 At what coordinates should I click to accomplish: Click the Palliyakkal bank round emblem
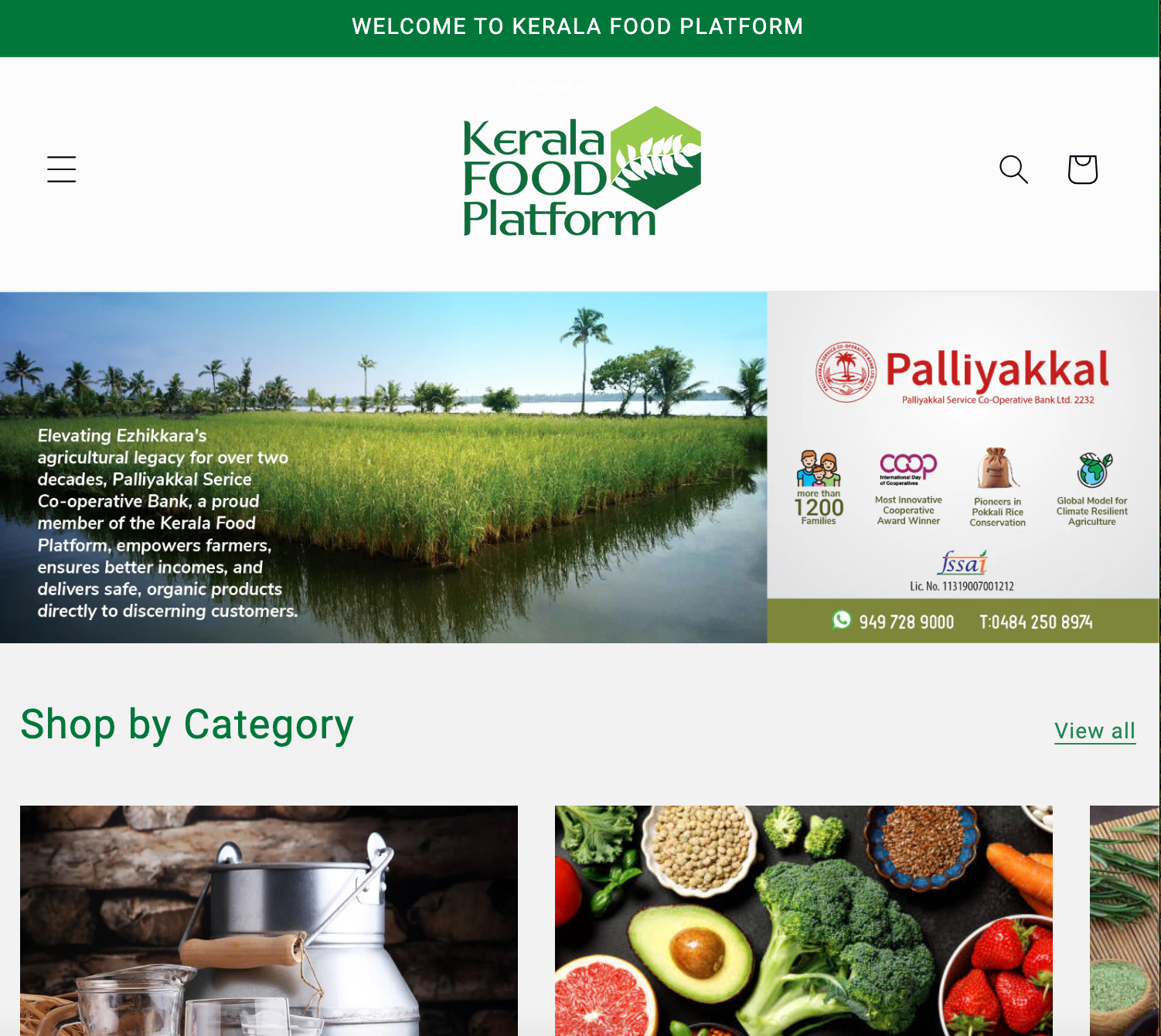pos(846,372)
